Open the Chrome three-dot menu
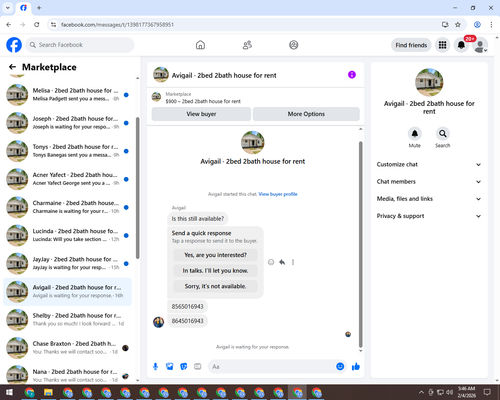This screenshot has width=500, height=400. tap(491, 25)
